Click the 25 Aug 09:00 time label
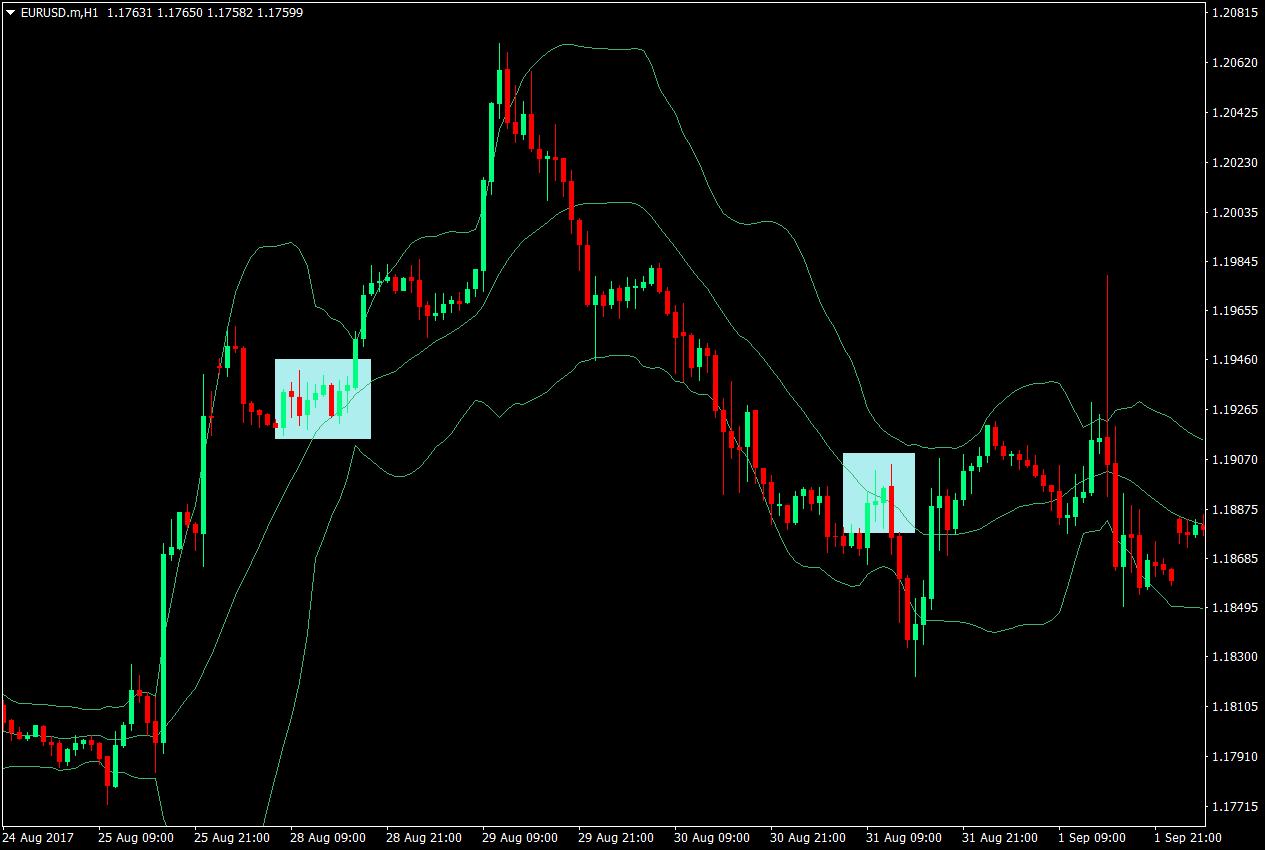This screenshot has height=850, width=1265. click(134, 837)
